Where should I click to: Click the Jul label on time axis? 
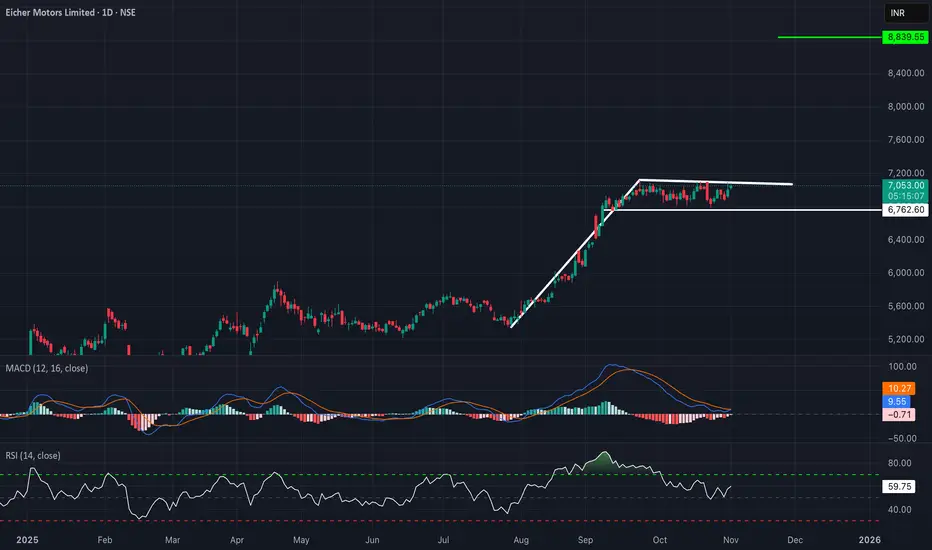[443, 540]
